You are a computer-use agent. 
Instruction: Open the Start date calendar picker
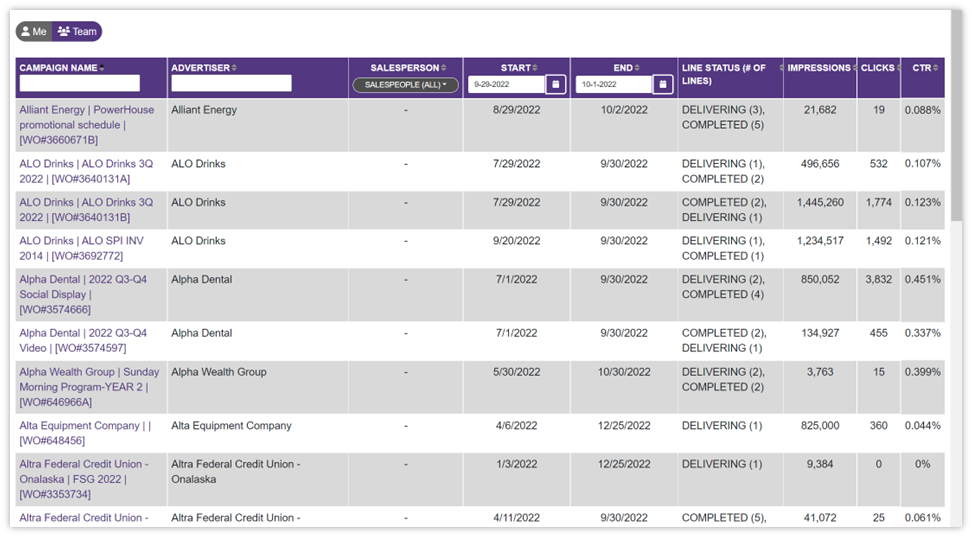556,84
